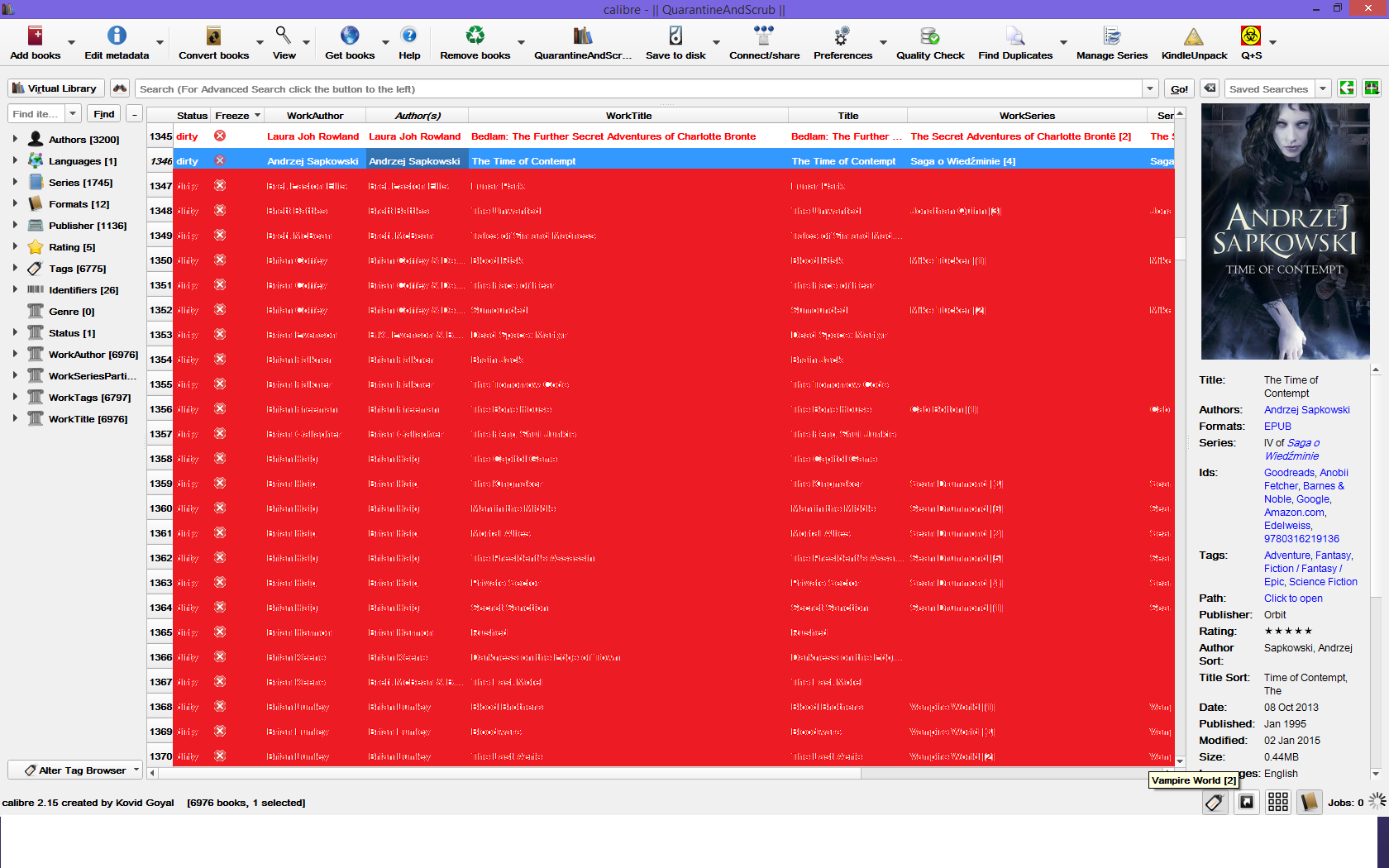Image resolution: width=1389 pixels, height=868 pixels.
Task: Focus the main search input field
Action: tap(639, 88)
